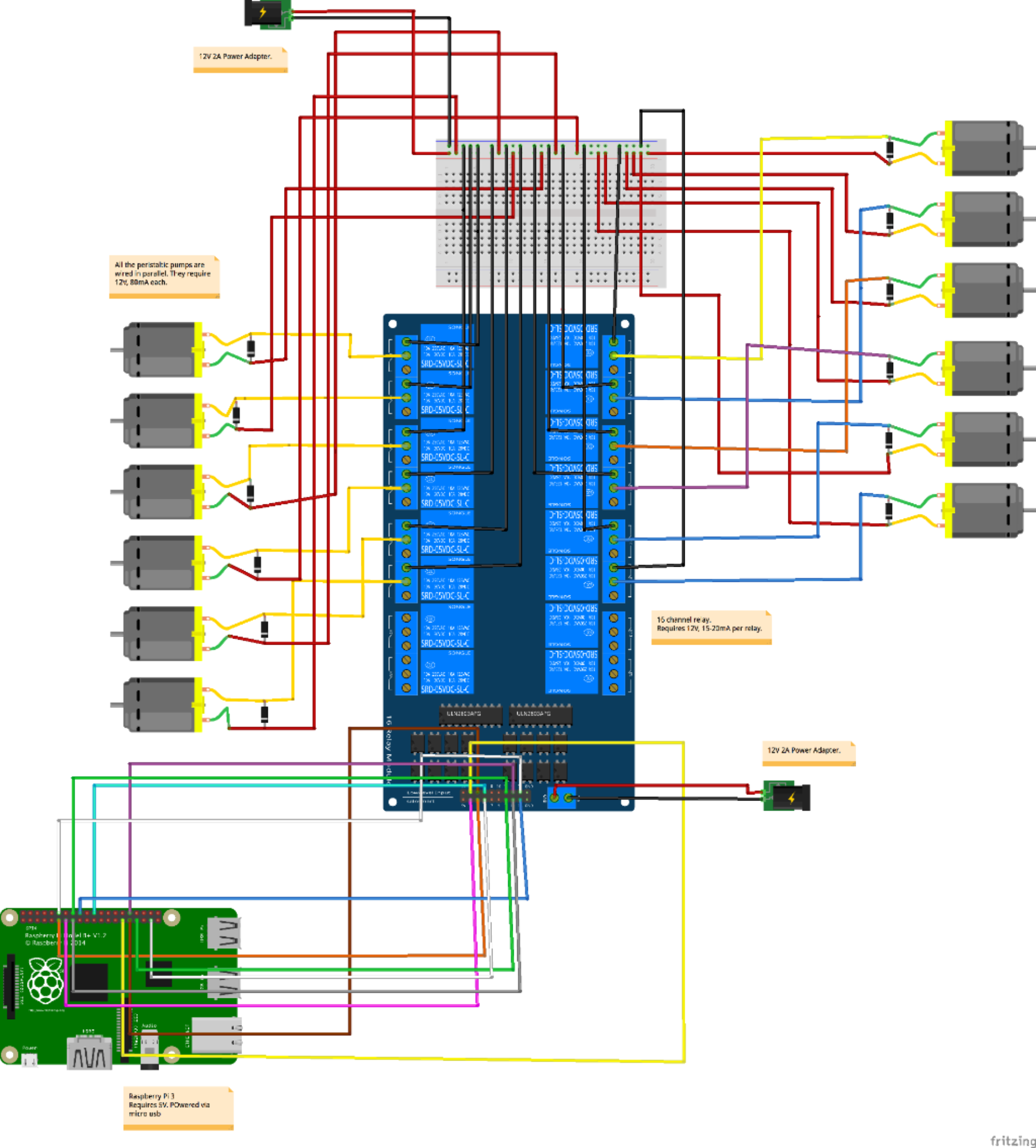This screenshot has width=1036, height=1148.
Task: Click the power jack connected to the breadboard
Action: coord(268,13)
